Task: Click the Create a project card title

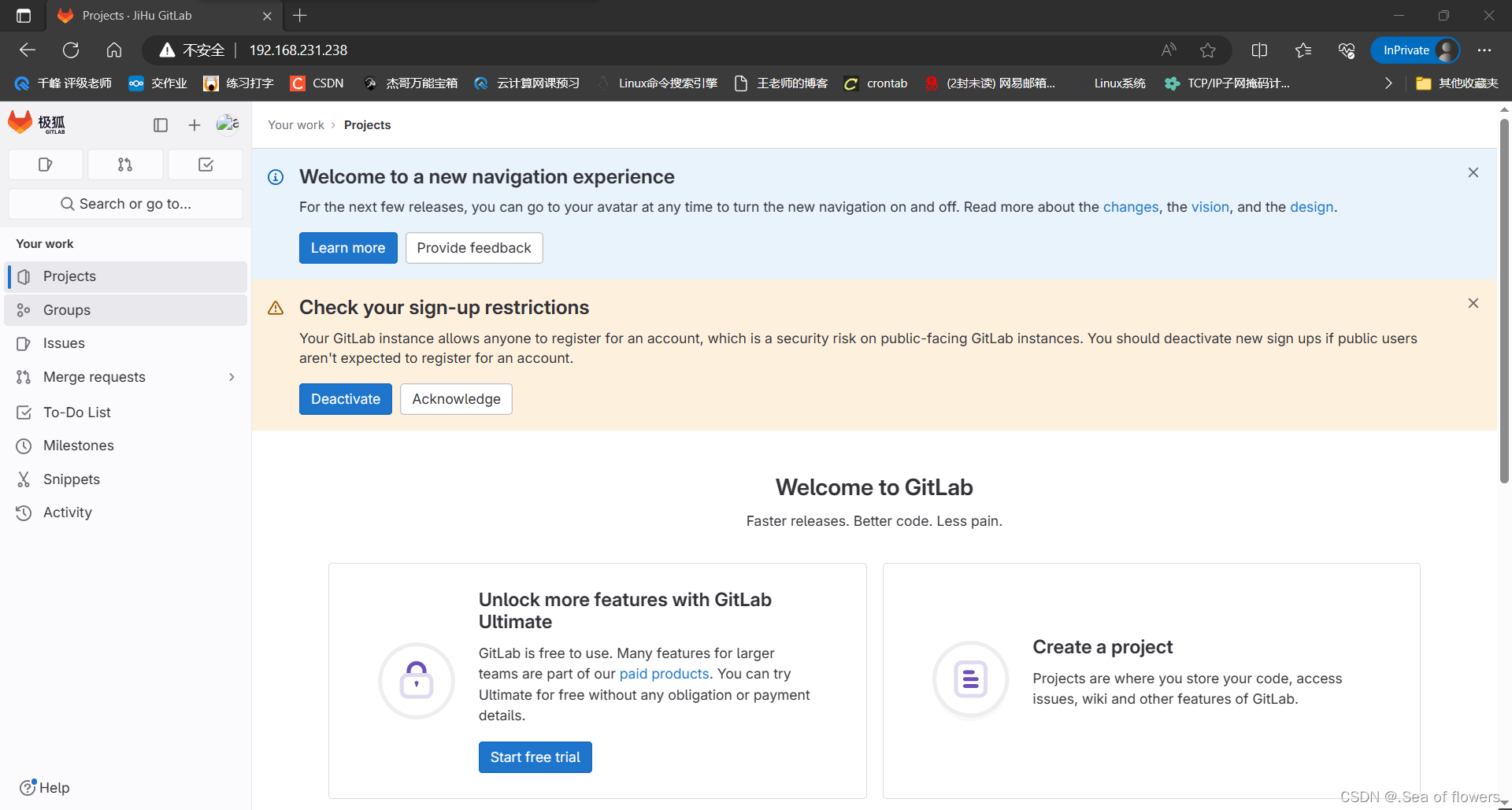Action: click(x=1102, y=647)
